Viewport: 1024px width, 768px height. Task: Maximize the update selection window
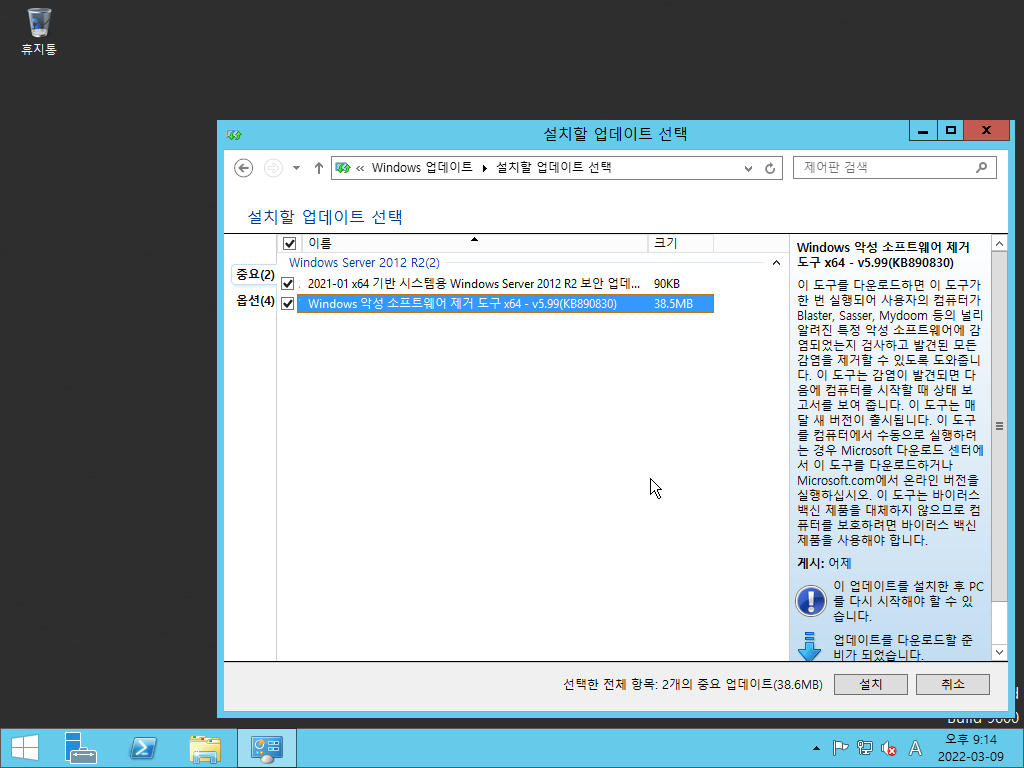coord(951,131)
